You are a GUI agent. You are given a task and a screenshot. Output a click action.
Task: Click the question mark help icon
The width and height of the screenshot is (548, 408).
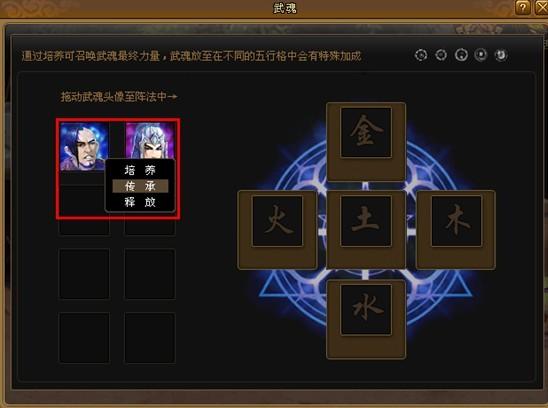click(x=522, y=7)
